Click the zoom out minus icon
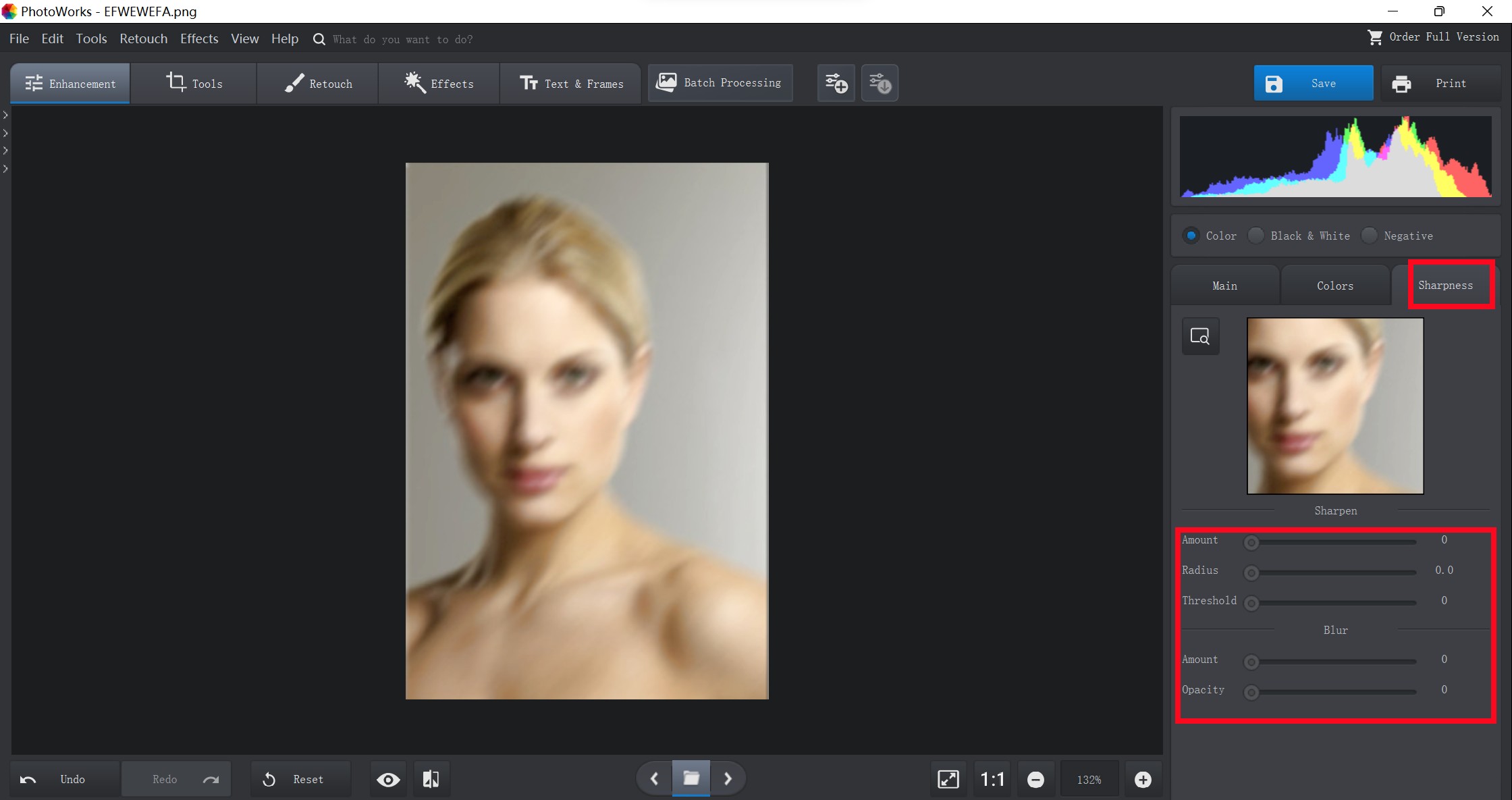Screen dimensions: 1512x800 pyautogui.click(x=1035, y=780)
